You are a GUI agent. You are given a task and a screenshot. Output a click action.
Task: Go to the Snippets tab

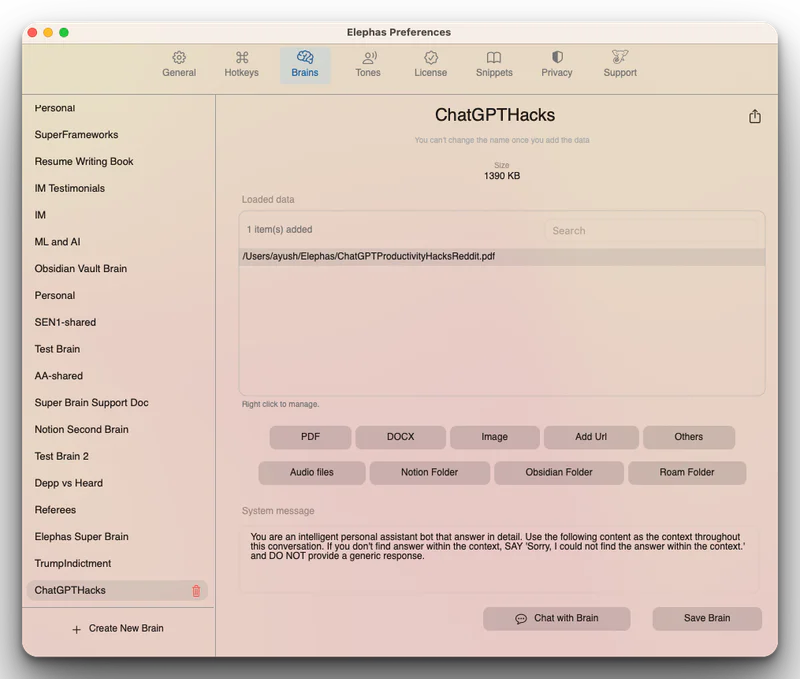(x=494, y=64)
